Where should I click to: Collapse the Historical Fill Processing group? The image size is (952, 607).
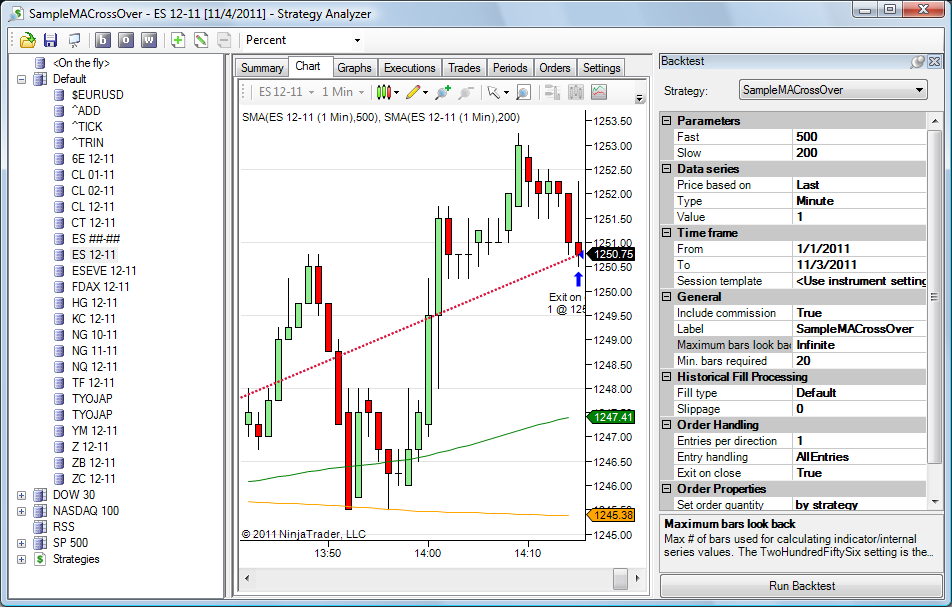pos(667,377)
